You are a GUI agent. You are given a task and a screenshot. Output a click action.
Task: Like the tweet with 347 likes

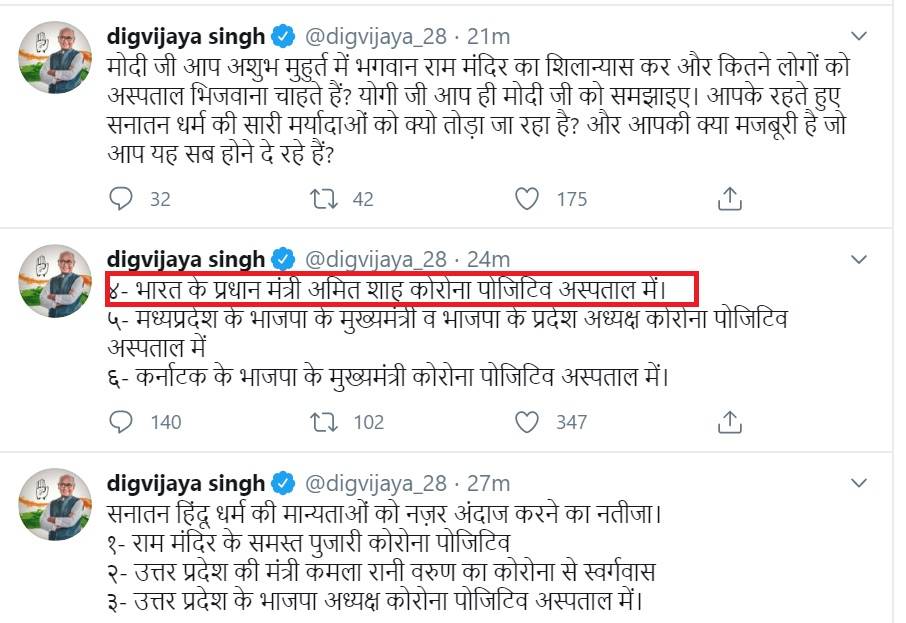(527, 421)
